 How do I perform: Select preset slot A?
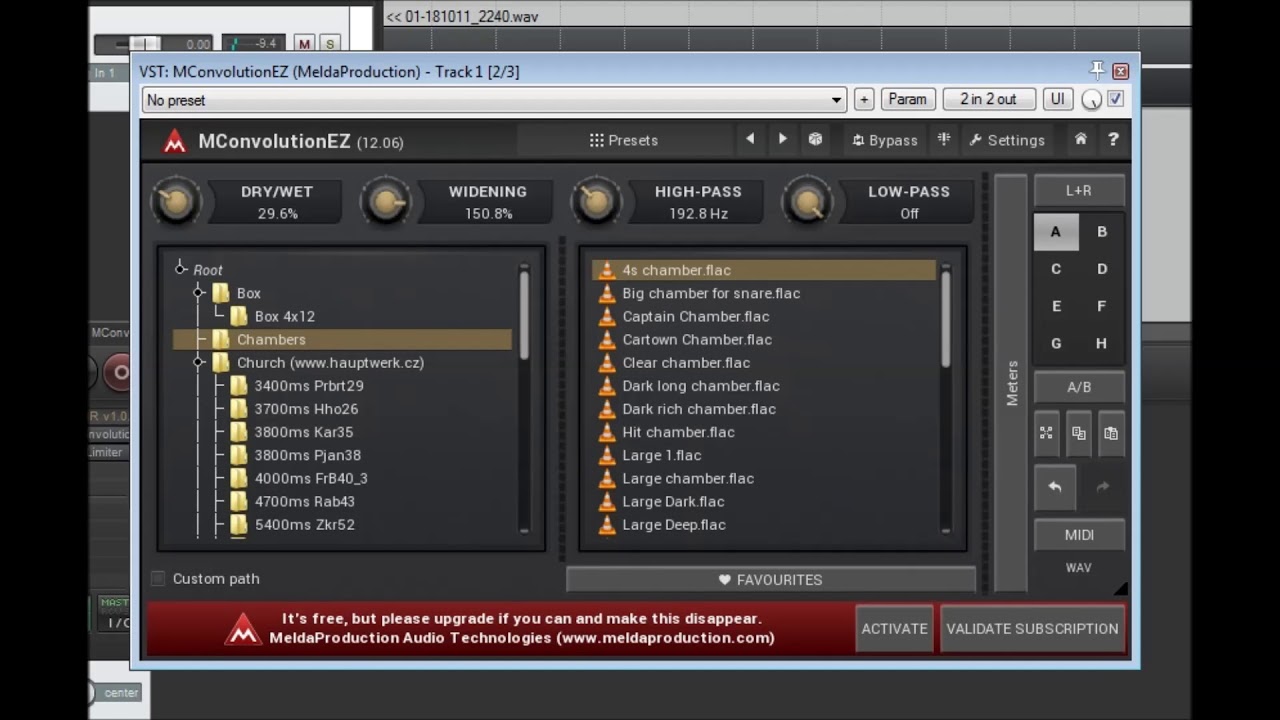1055,231
